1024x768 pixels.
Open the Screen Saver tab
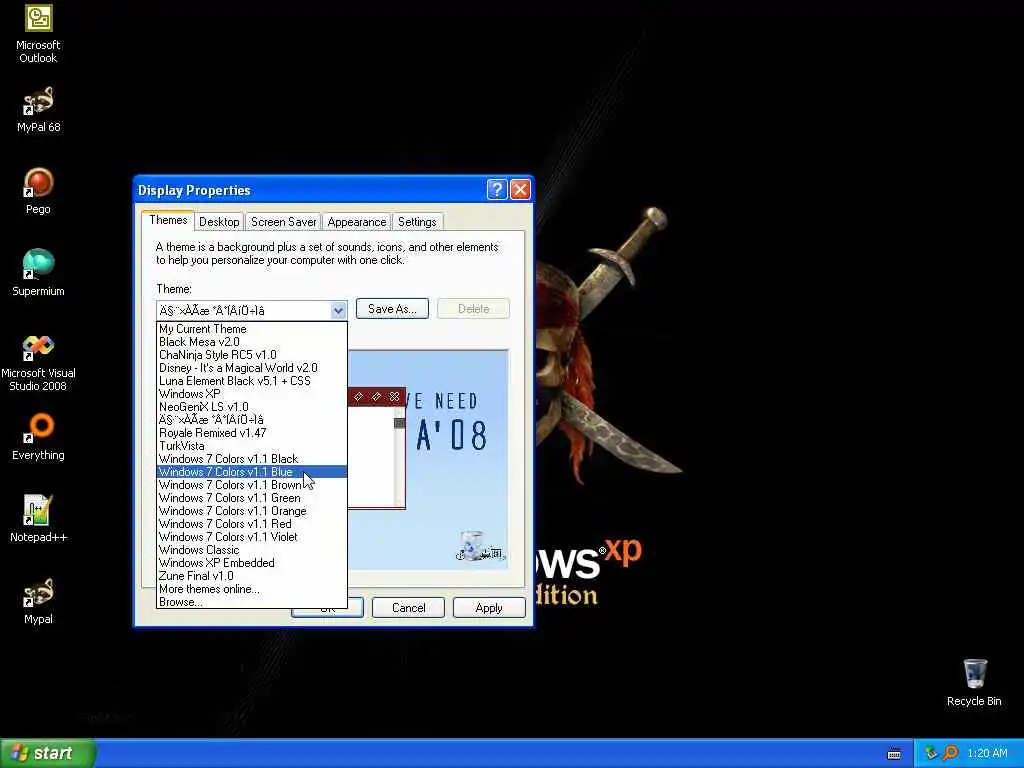click(x=283, y=222)
